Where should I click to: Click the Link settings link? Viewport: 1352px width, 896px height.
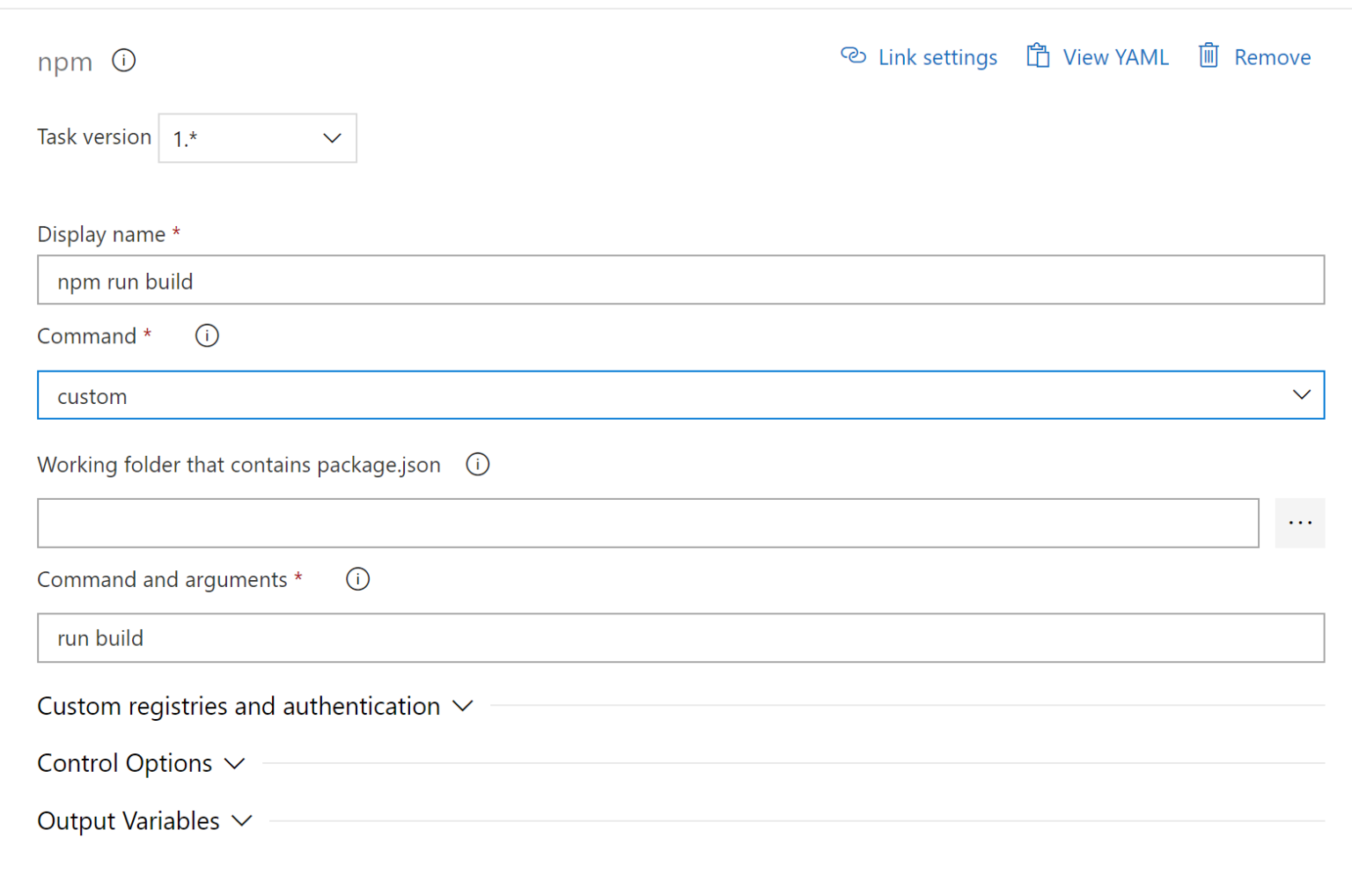(x=937, y=57)
